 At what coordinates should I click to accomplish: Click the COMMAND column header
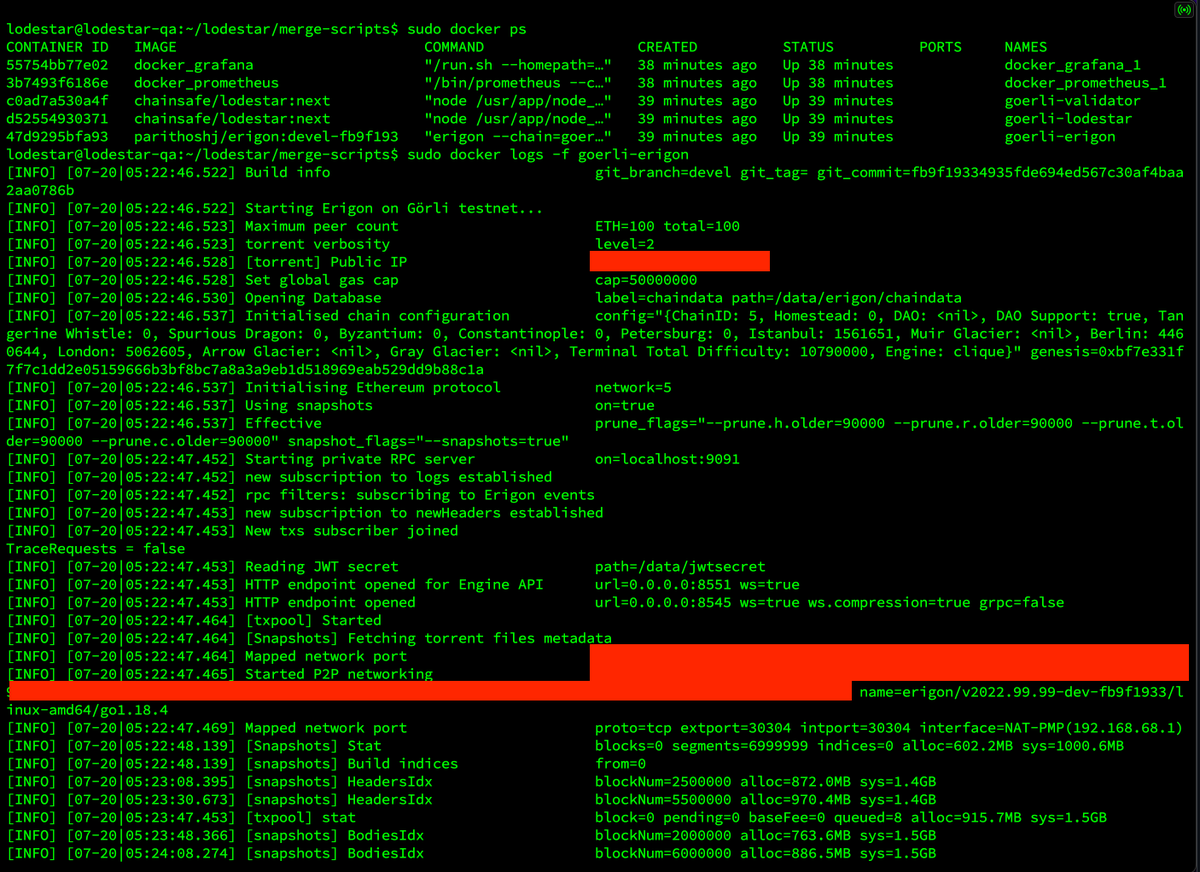(454, 47)
